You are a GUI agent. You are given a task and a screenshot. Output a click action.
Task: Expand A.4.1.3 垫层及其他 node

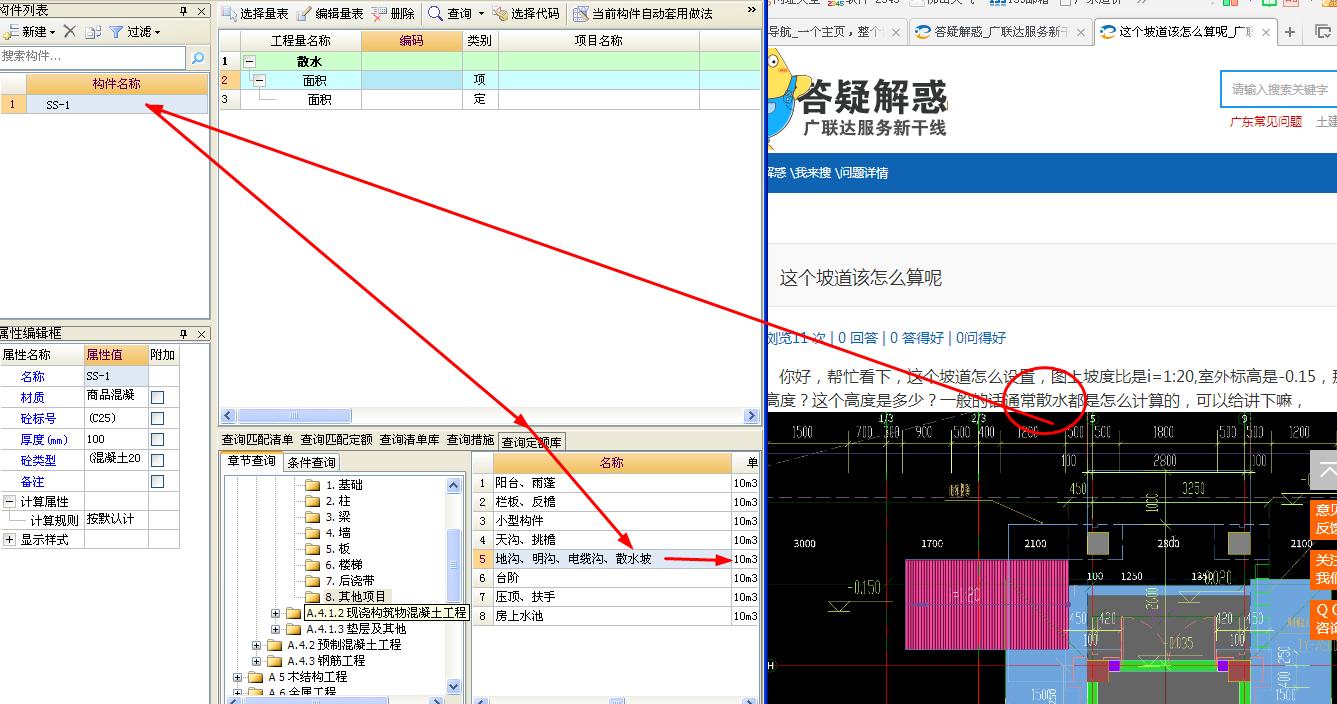tap(276, 629)
